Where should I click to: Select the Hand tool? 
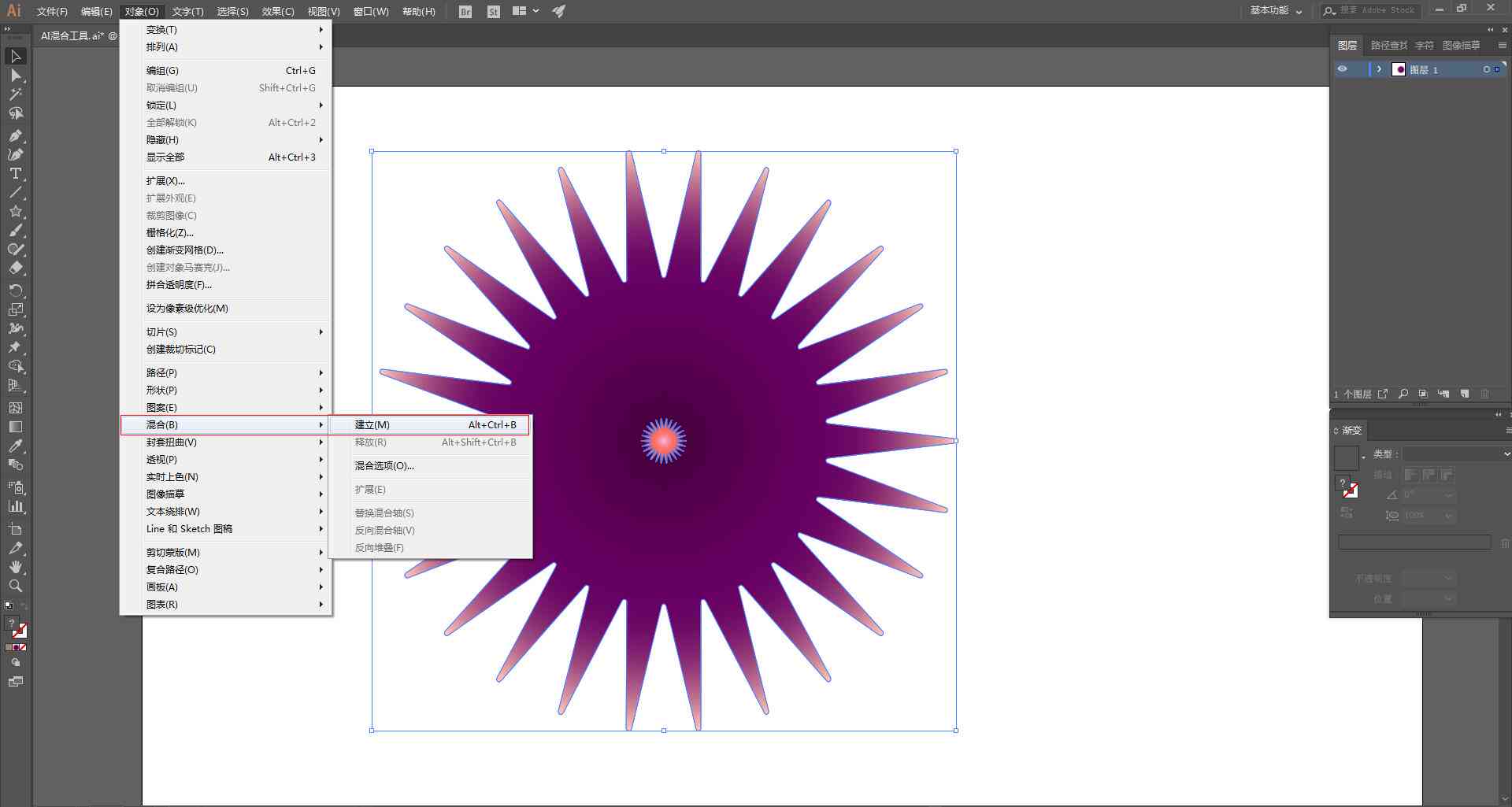coord(15,567)
